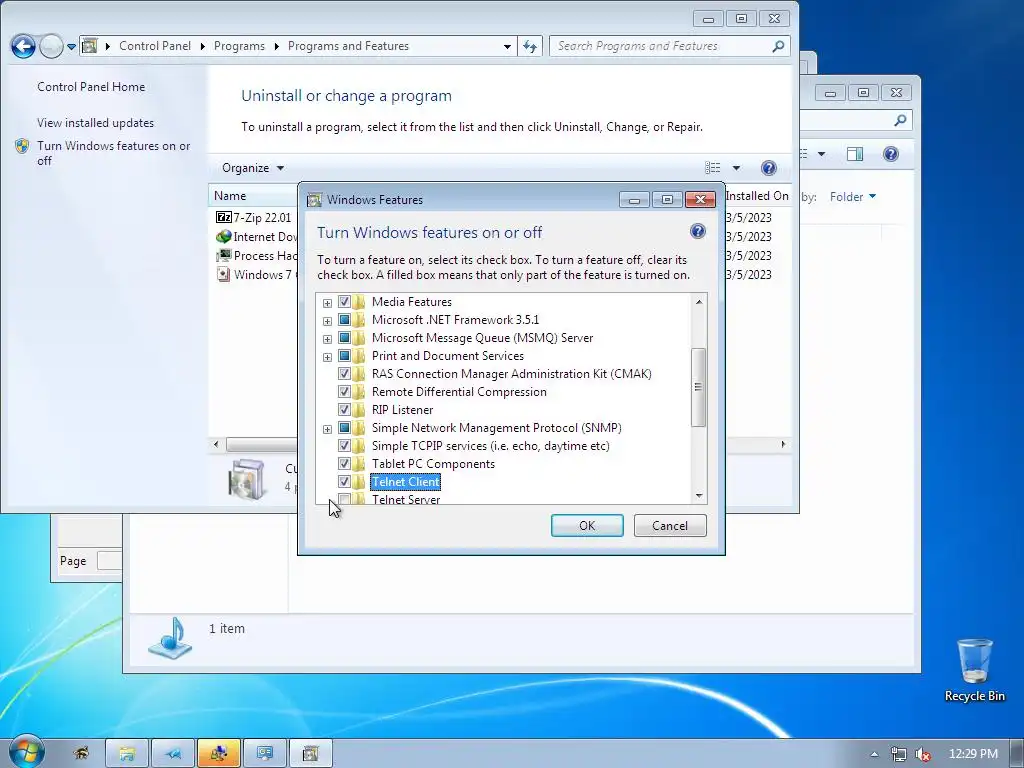Click Programs breadcrumb in address bar
Viewport: 1024px width, 768px height.
[239, 46]
